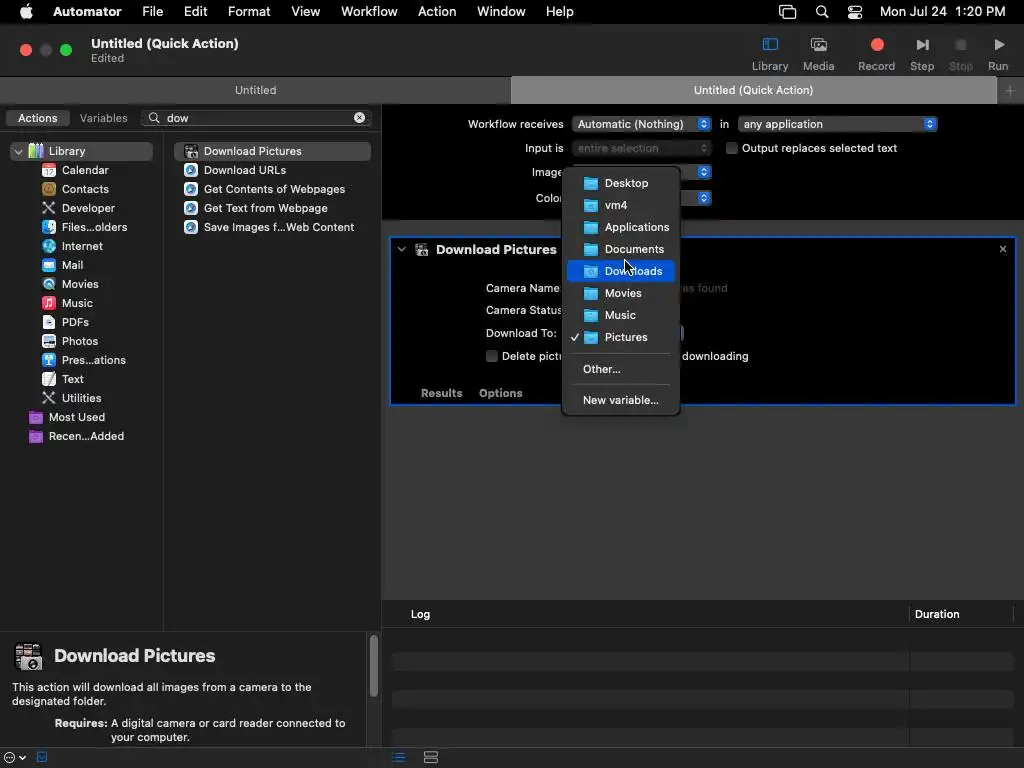
Task: Choose the Get Contents of Webpages action
Action: pyautogui.click(x=274, y=189)
